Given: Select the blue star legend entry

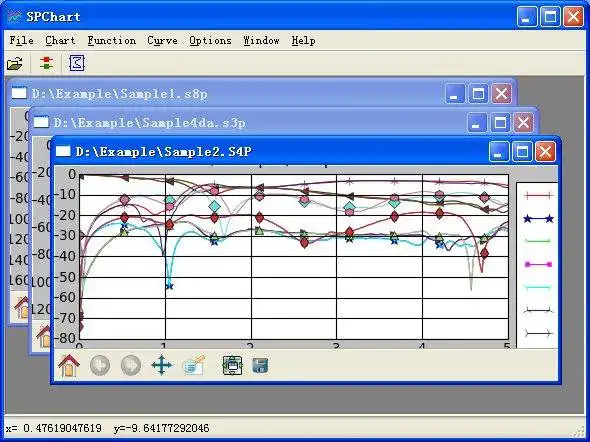Looking at the screenshot, I should click(538, 218).
